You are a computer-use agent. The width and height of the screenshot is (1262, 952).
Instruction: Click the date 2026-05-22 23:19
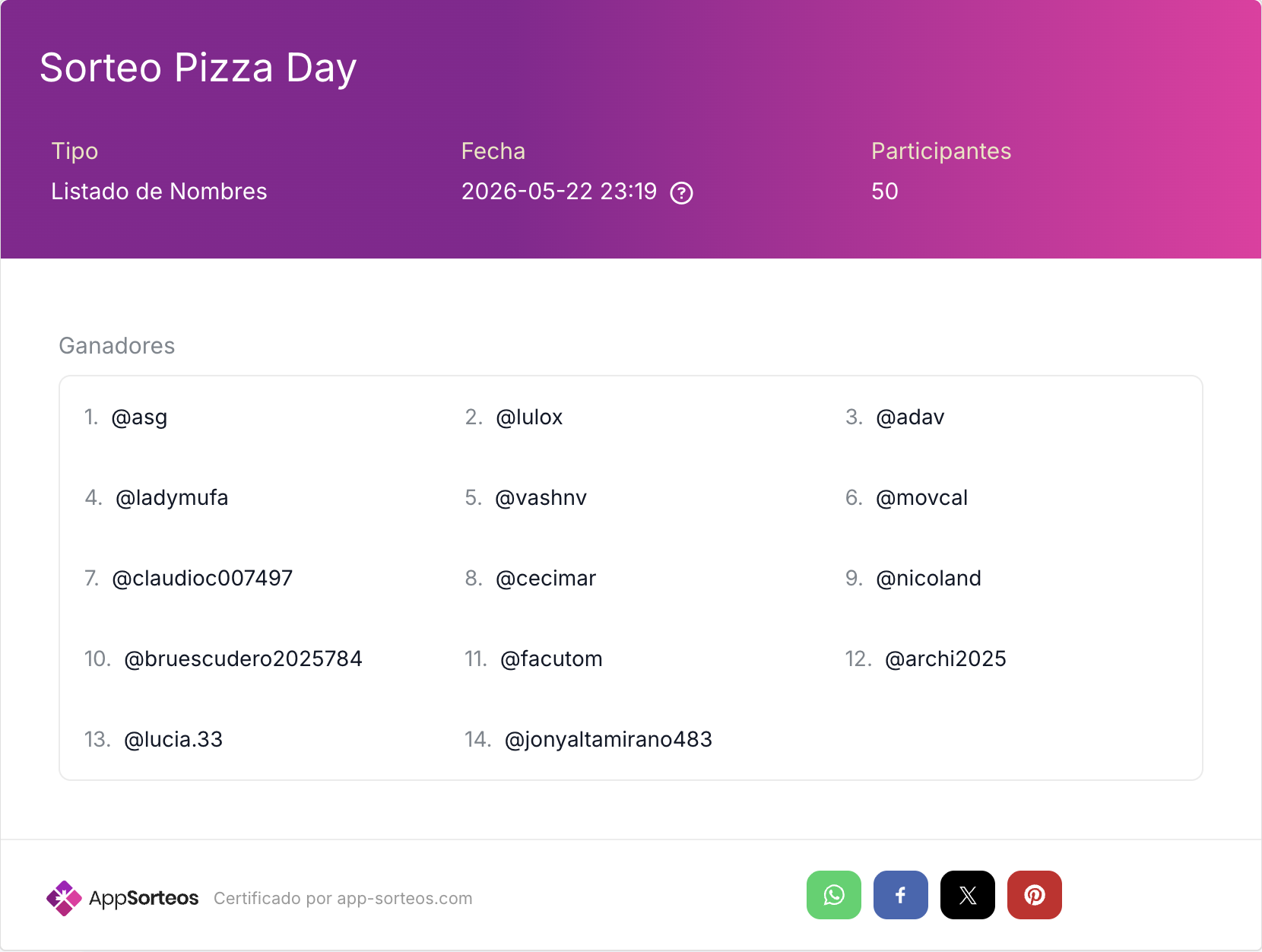click(x=560, y=192)
